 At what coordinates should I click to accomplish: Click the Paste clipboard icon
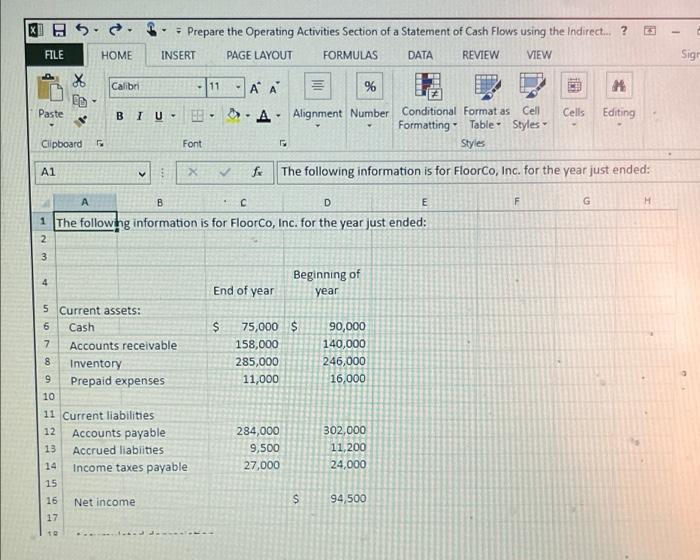pyautogui.click(x=50, y=88)
